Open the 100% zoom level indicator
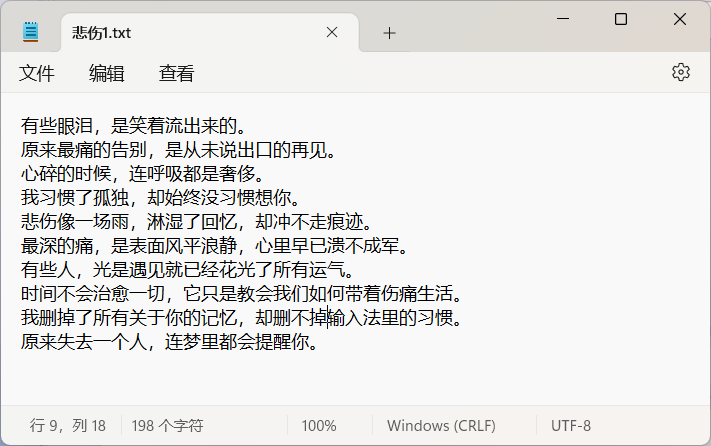711x446 pixels. 319,426
